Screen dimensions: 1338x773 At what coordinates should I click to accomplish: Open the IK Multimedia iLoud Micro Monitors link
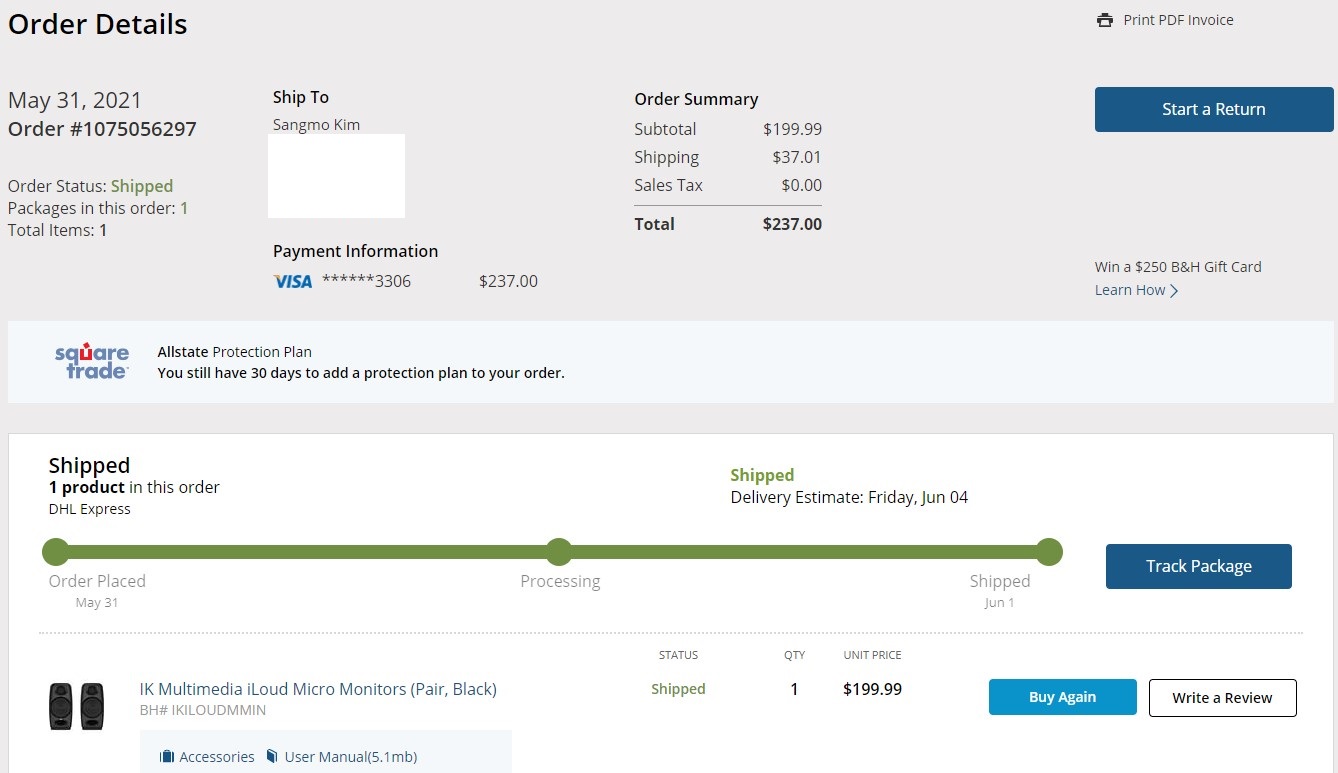(318, 689)
